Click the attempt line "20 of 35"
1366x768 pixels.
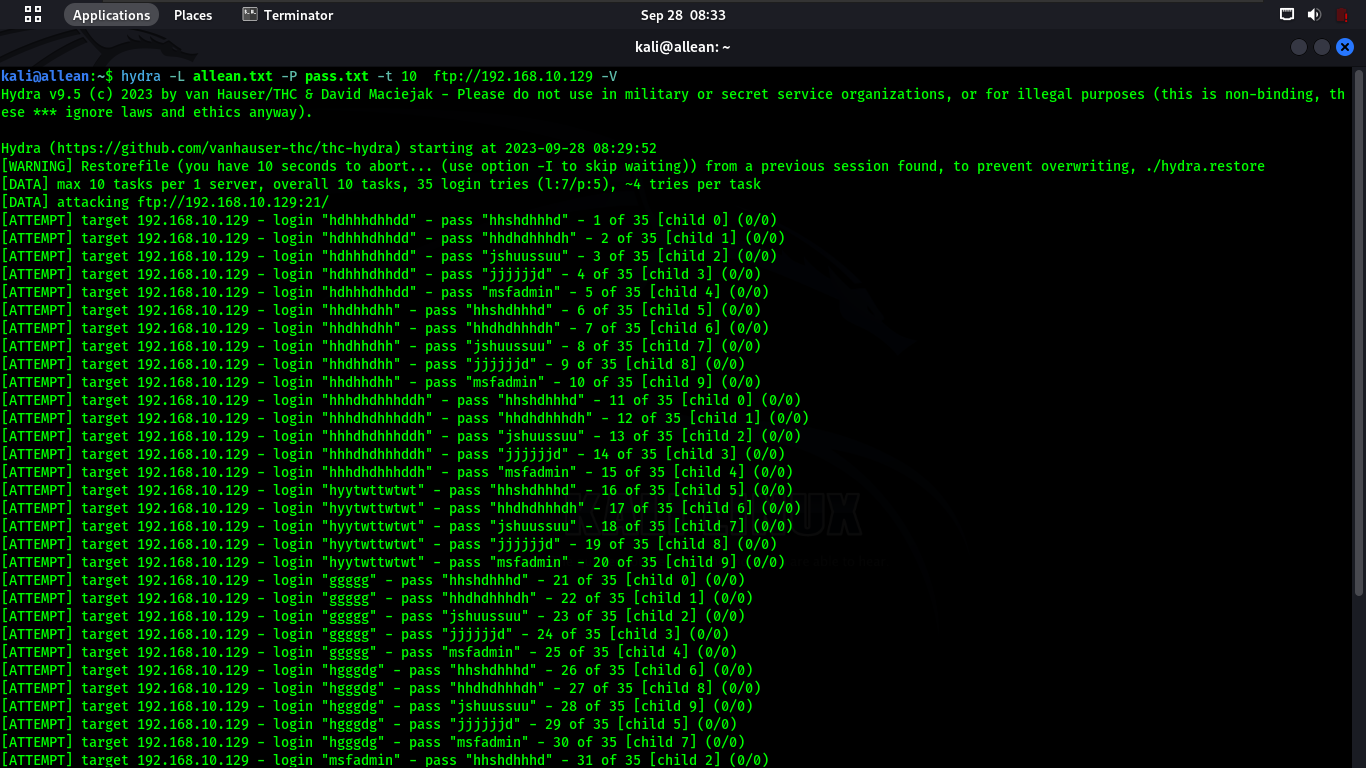[393, 562]
